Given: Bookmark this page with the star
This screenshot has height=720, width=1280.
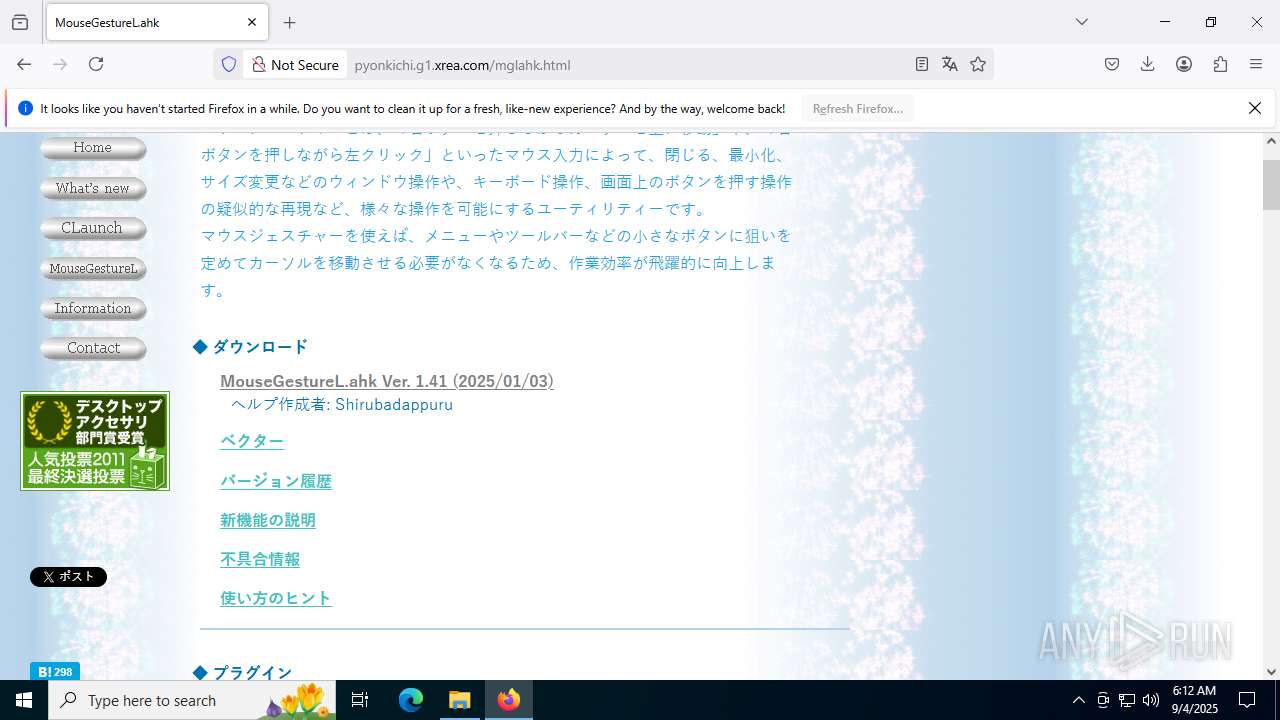Looking at the screenshot, I should 978,64.
